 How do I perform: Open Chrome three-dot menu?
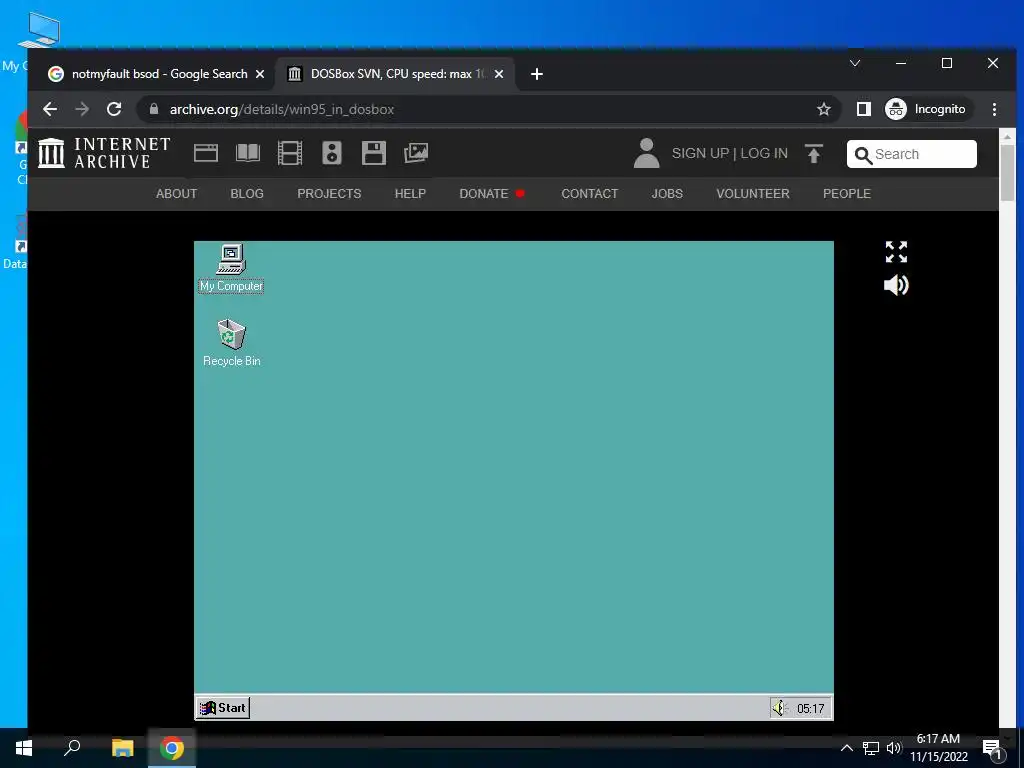pyautogui.click(x=994, y=109)
